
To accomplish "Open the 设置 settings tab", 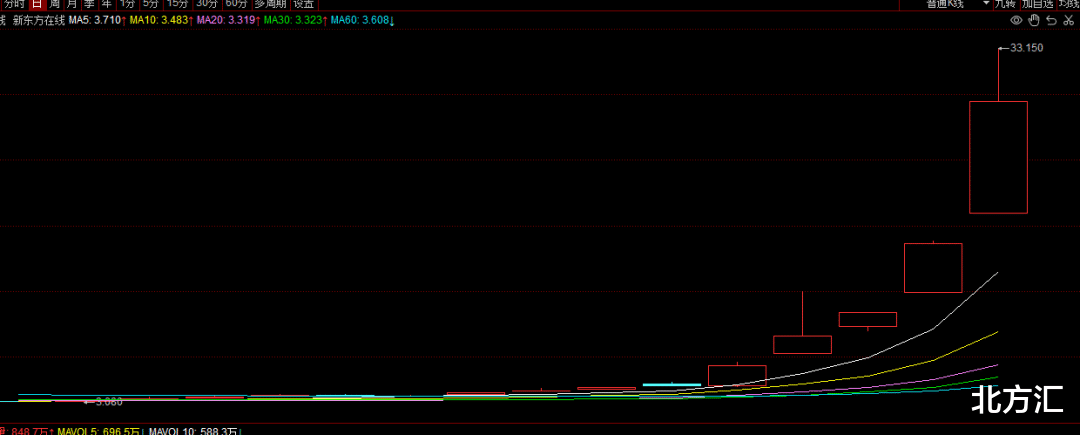I will point(302,3).
